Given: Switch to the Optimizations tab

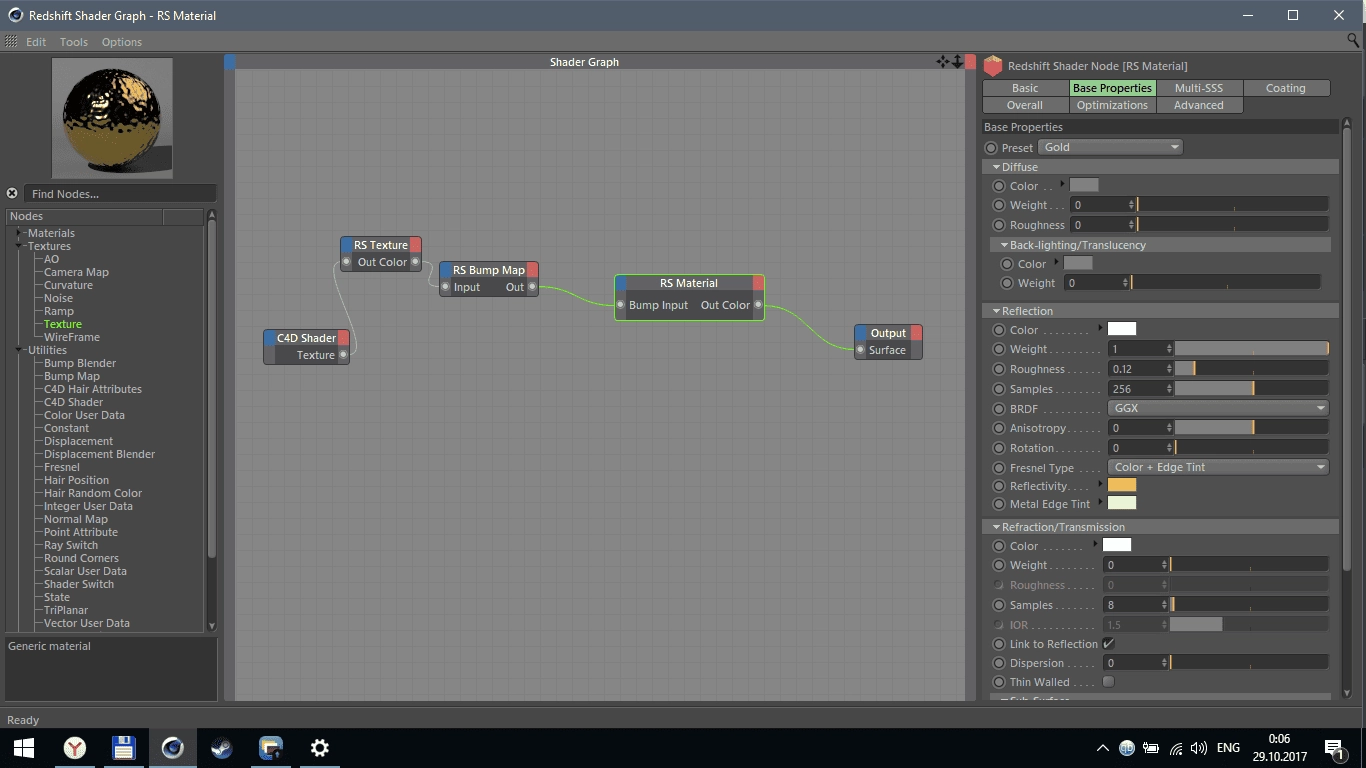Looking at the screenshot, I should (1112, 105).
